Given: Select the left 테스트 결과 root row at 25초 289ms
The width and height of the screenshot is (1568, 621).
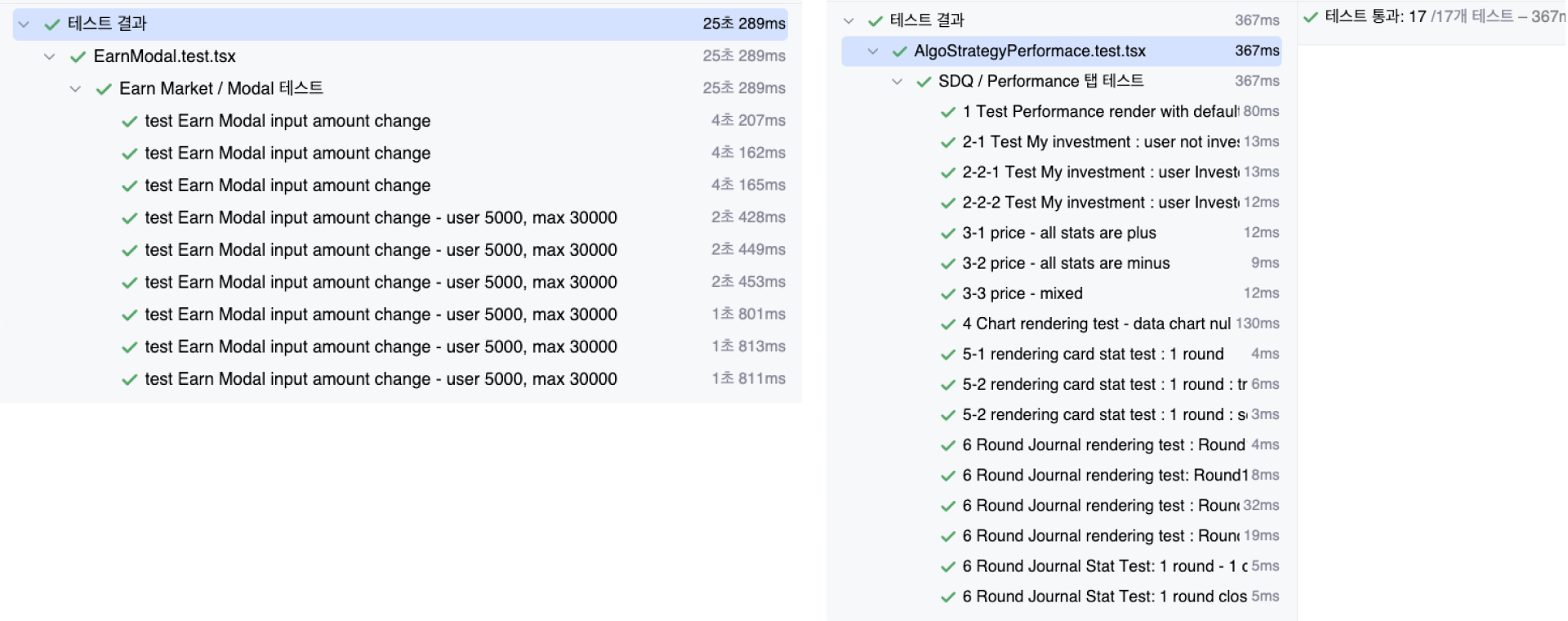Looking at the screenshot, I should (400, 24).
